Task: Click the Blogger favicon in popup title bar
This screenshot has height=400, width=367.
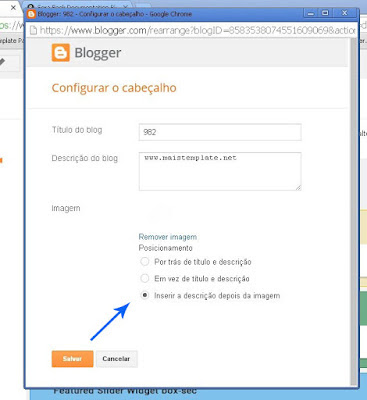Action: click(x=31, y=14)
